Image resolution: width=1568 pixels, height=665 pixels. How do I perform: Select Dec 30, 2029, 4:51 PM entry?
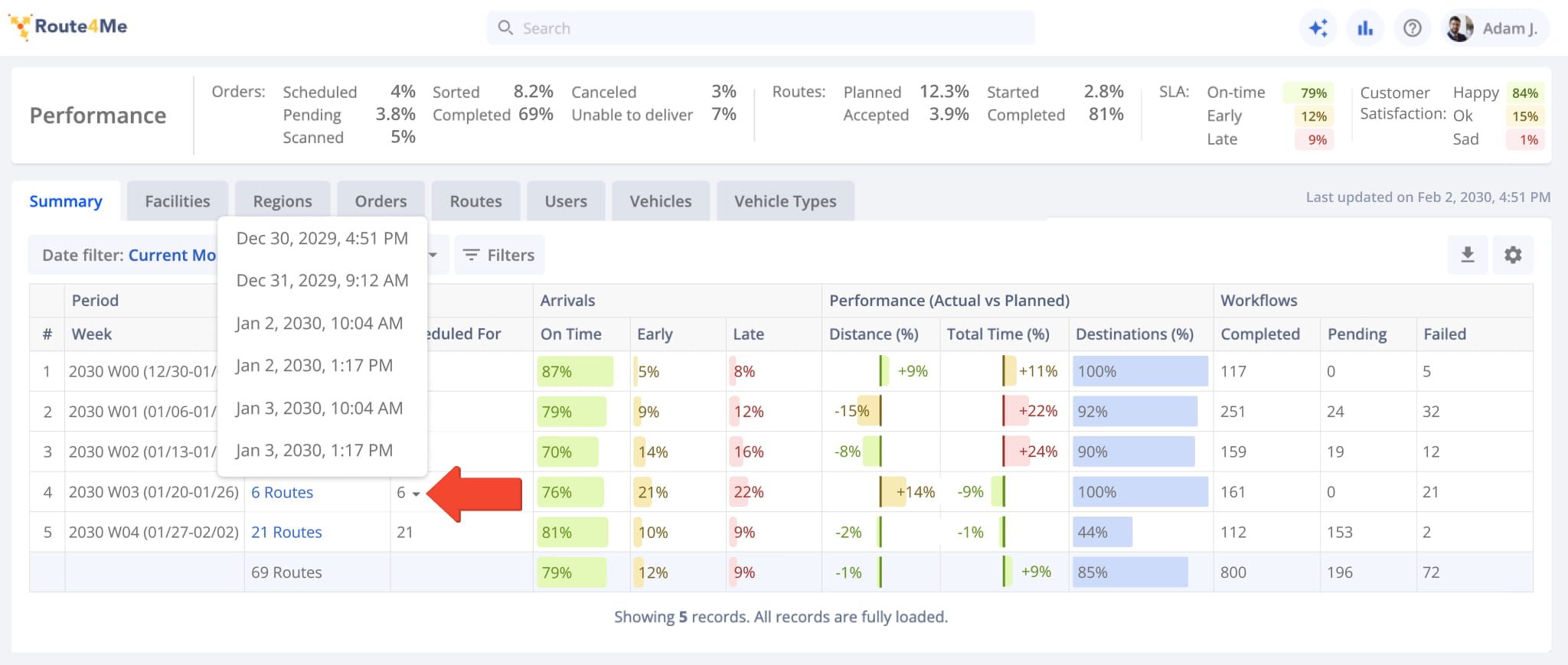tap(322, 238)
